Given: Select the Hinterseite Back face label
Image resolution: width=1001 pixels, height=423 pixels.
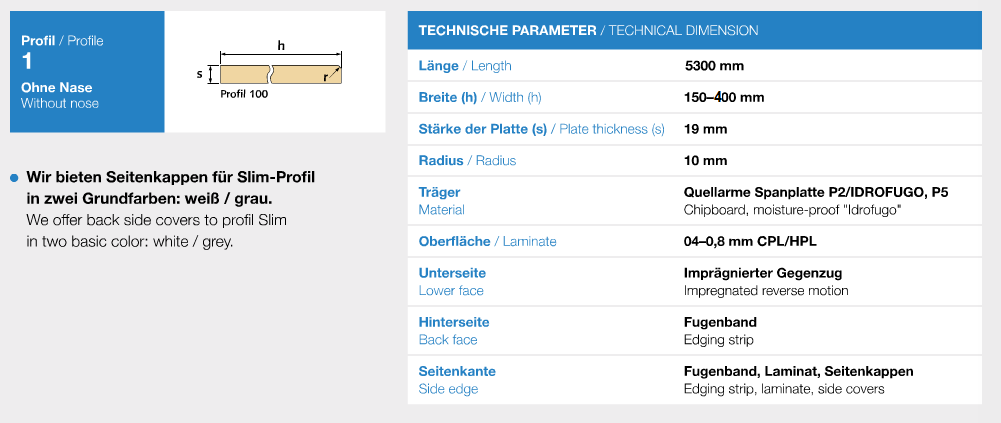Looking at the screenshot, I should click(x=454, y=331).
